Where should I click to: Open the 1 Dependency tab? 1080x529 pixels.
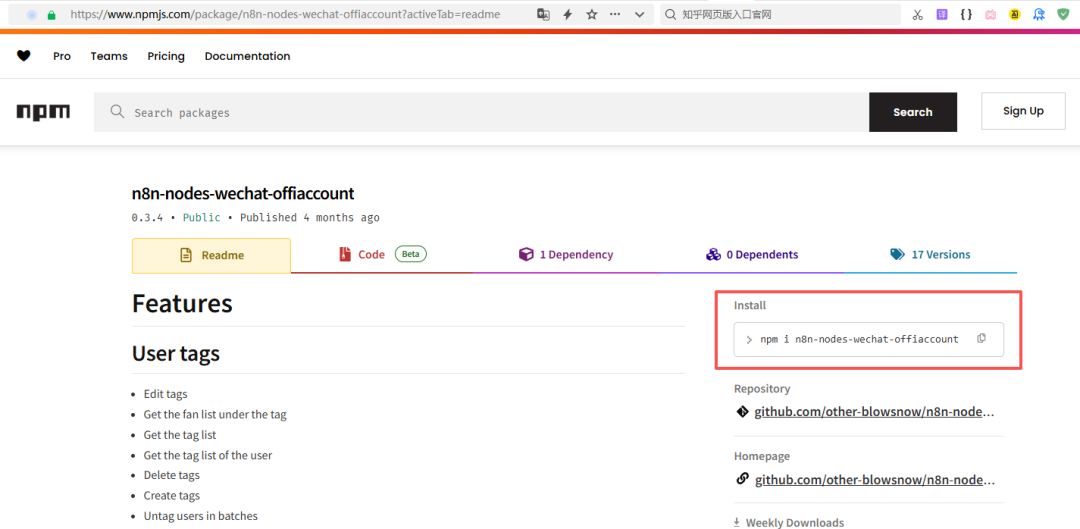565,255
